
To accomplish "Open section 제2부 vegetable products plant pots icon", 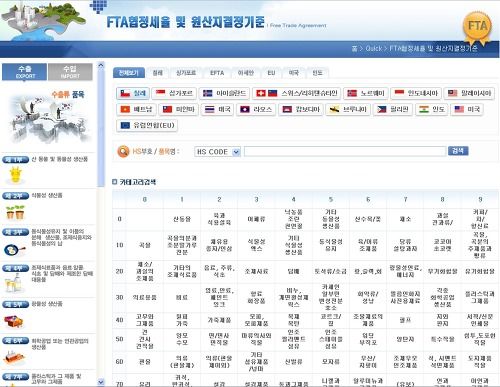I will (15, 212).
